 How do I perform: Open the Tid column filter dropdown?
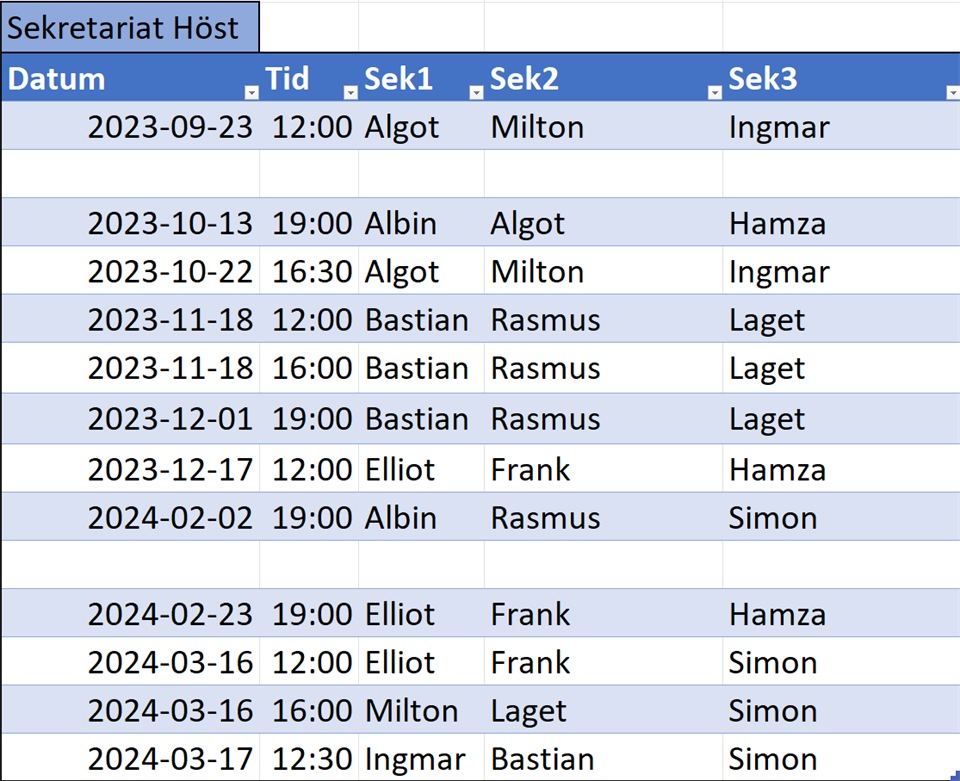[350, 92]
